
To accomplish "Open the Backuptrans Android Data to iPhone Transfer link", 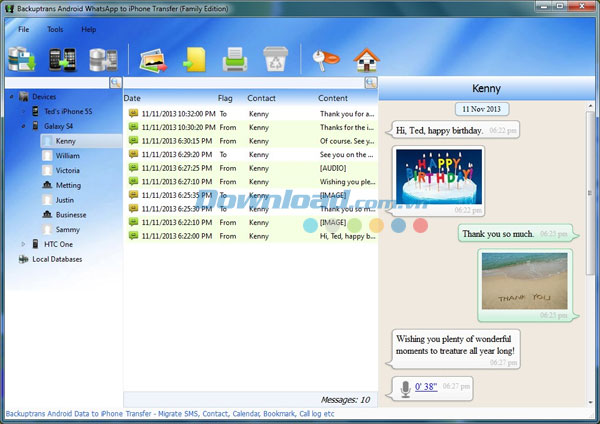I will coord(170,414).
